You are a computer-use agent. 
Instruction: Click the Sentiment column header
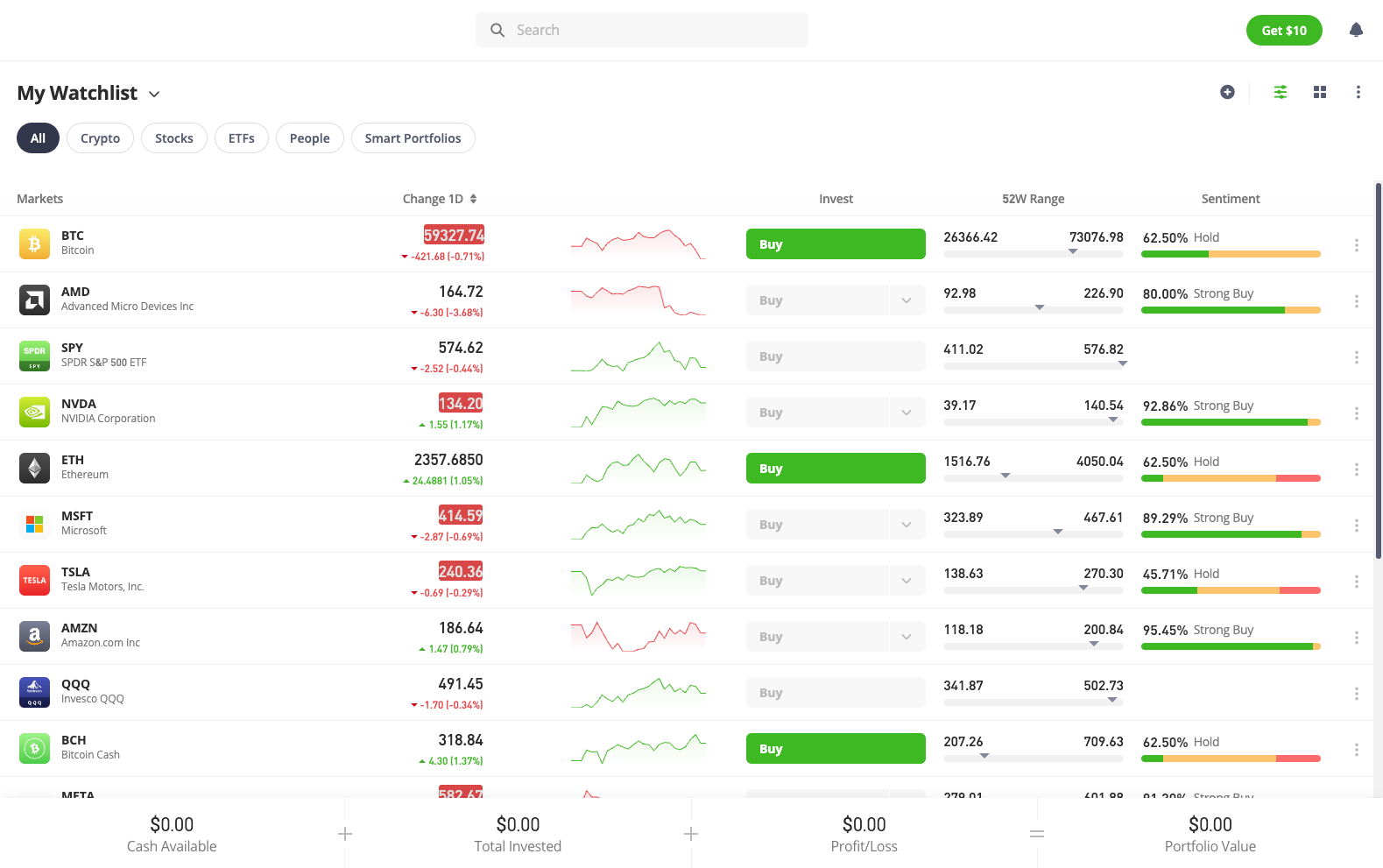(x=1231, y=199)
